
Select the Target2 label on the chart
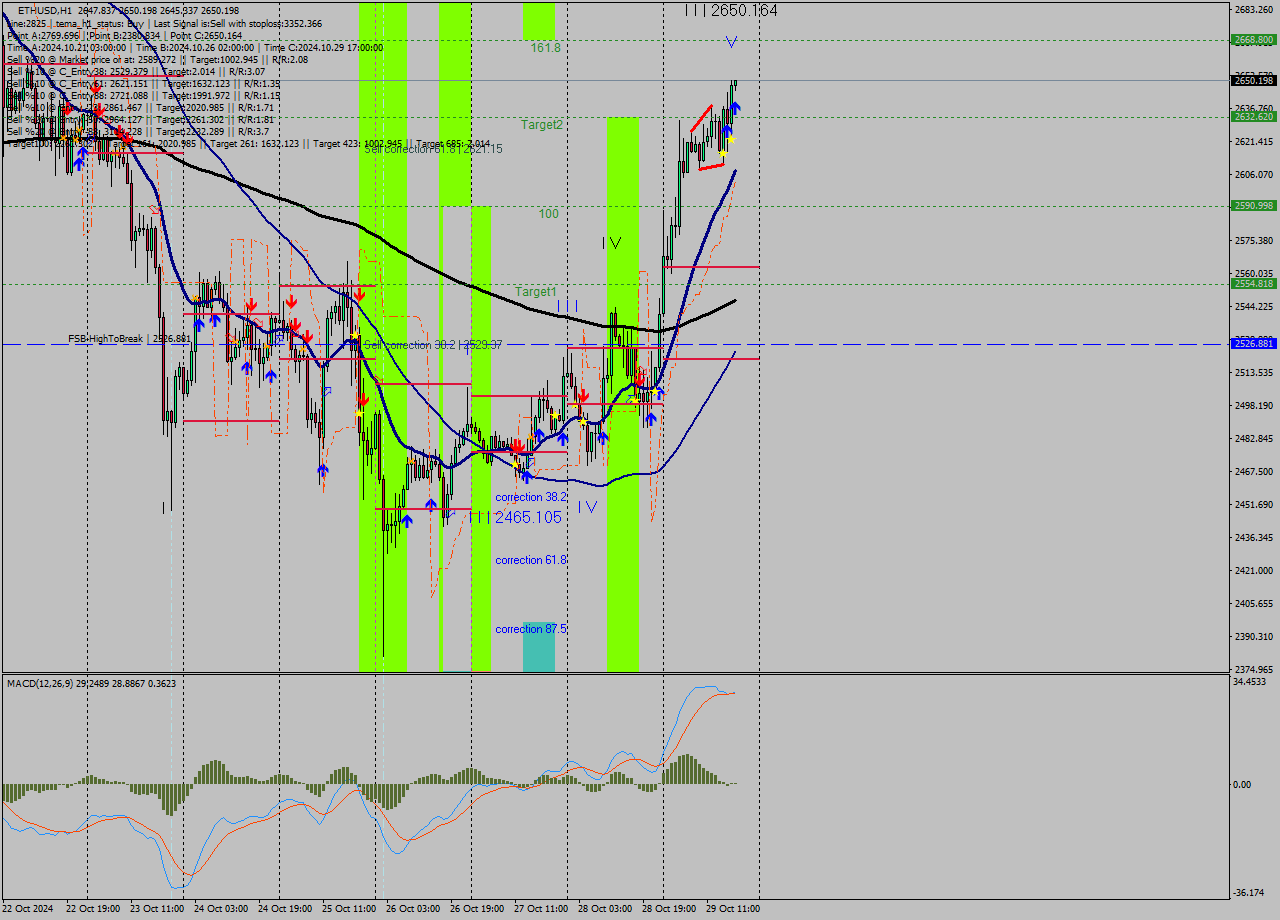coord(542,125)
